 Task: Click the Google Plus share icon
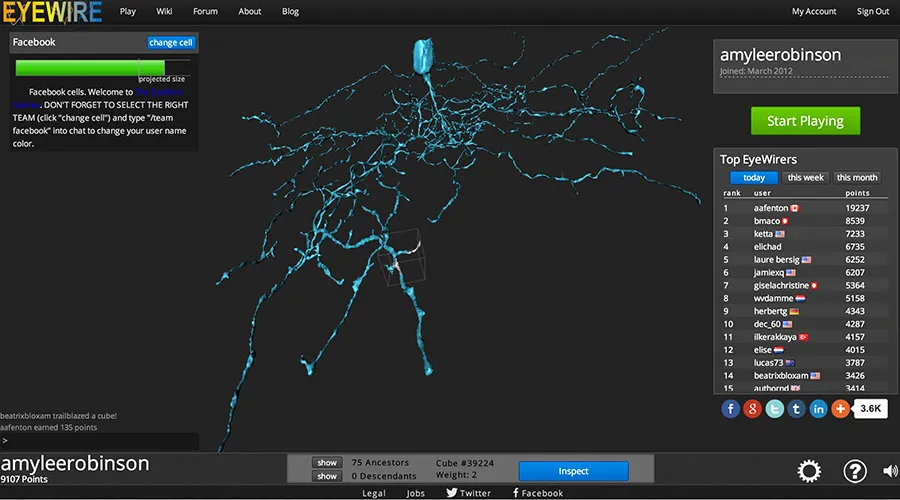coord(753,408)
